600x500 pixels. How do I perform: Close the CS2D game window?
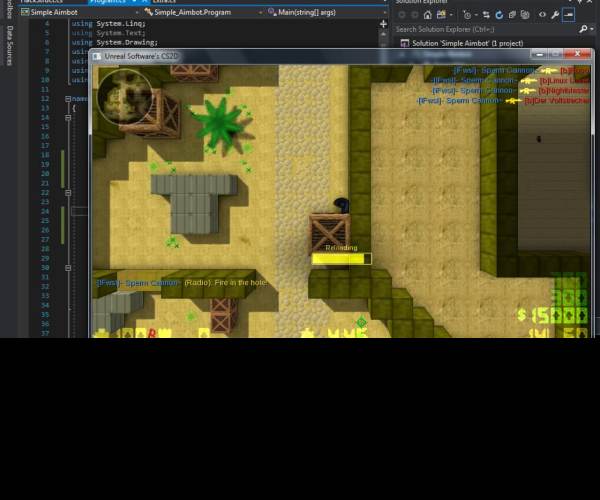tap(578, 54)
